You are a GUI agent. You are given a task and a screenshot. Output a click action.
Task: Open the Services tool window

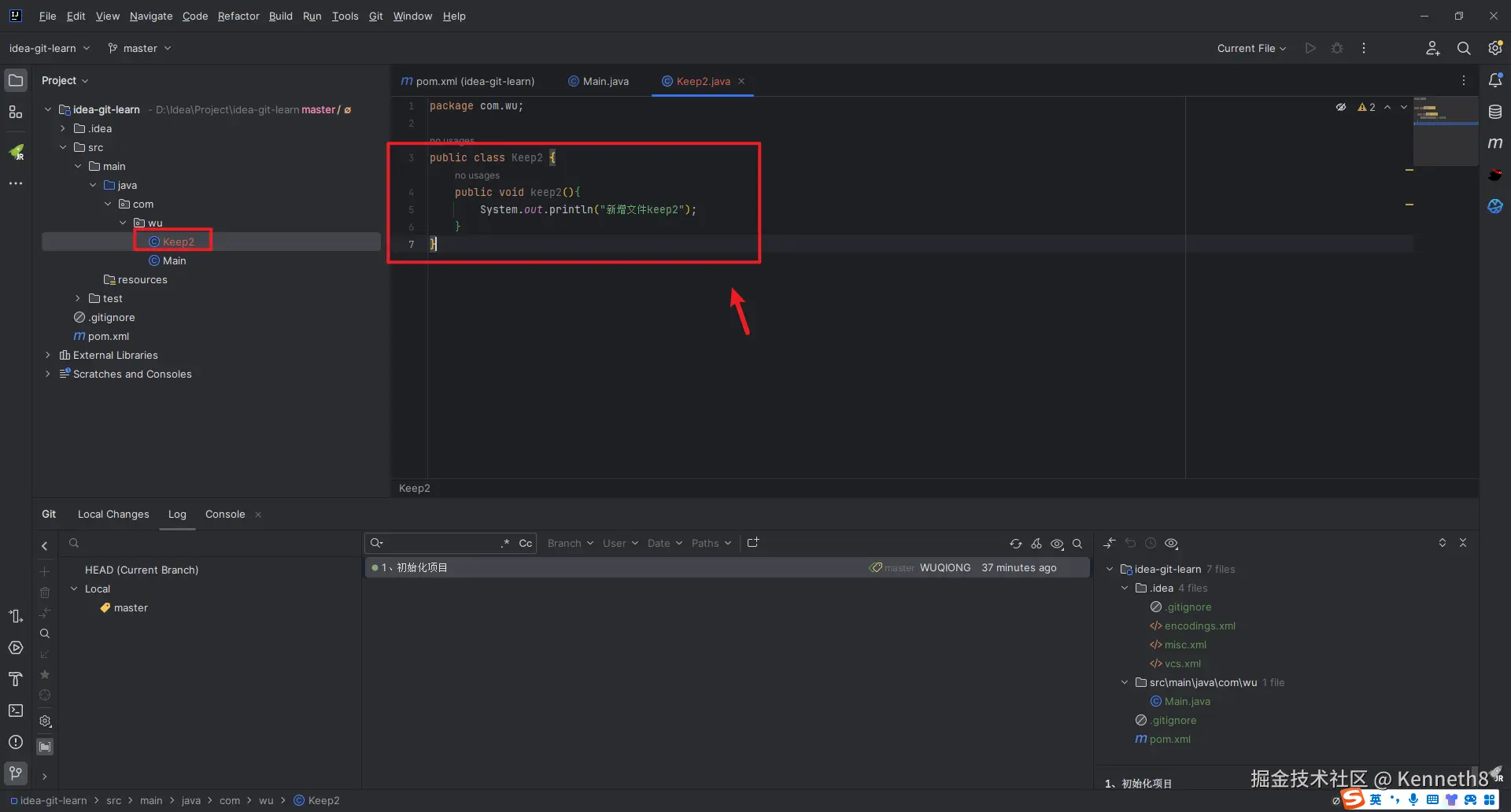[x=16, y=648]
